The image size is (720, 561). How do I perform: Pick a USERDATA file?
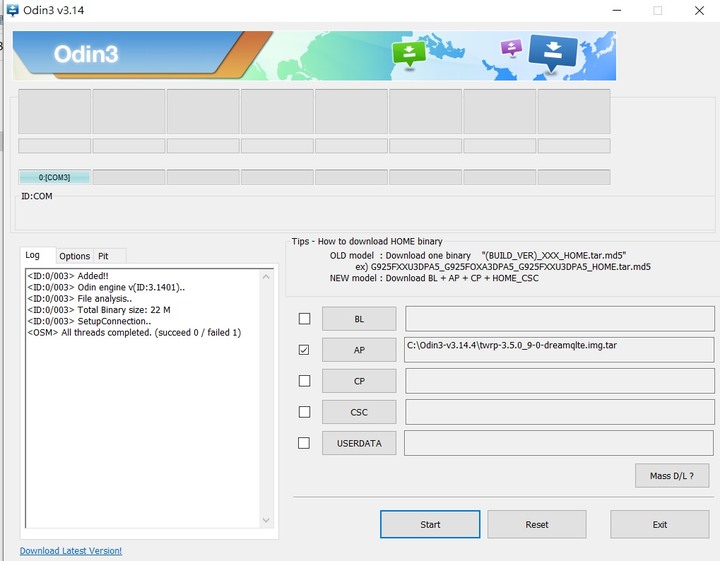point(359,443)
